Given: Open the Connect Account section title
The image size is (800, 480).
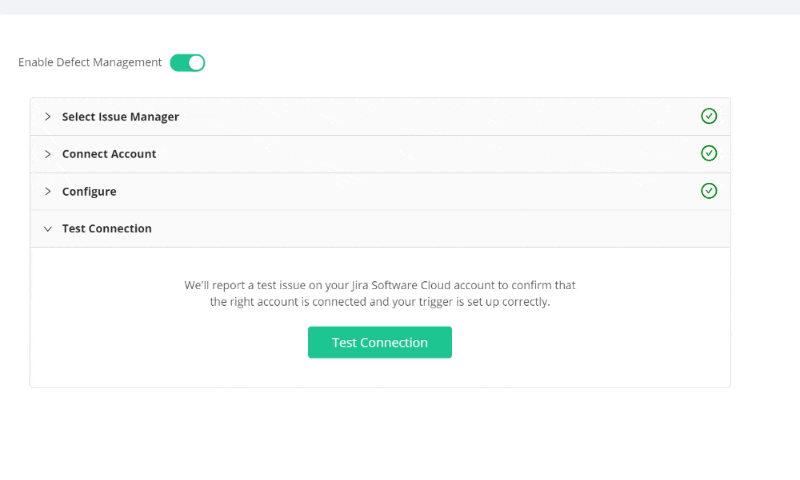Looking at the screenshot, I should click(109, 154).
